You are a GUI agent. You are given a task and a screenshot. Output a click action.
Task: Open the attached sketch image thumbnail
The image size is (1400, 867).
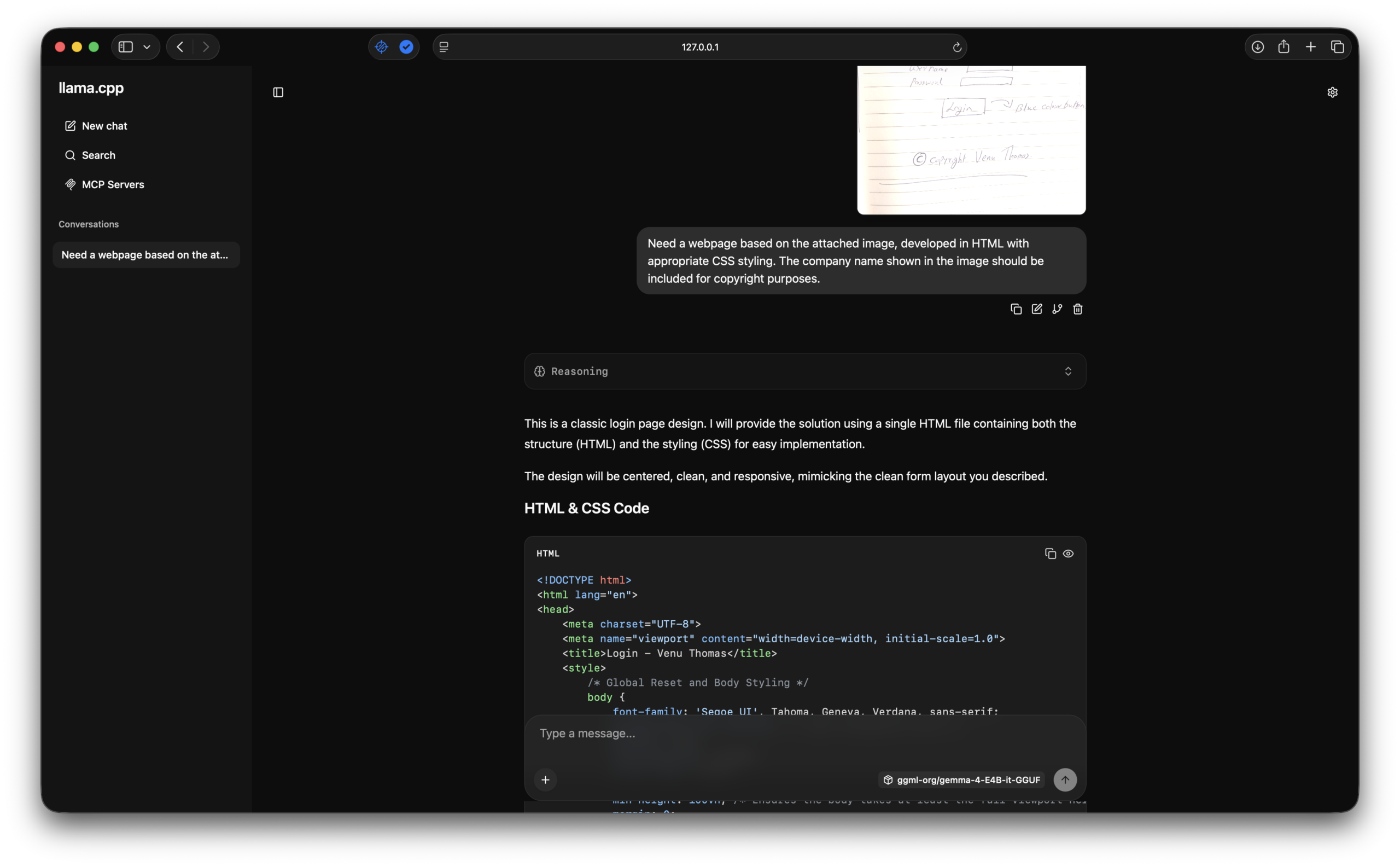pyautogui.click(x=971, y=139)
